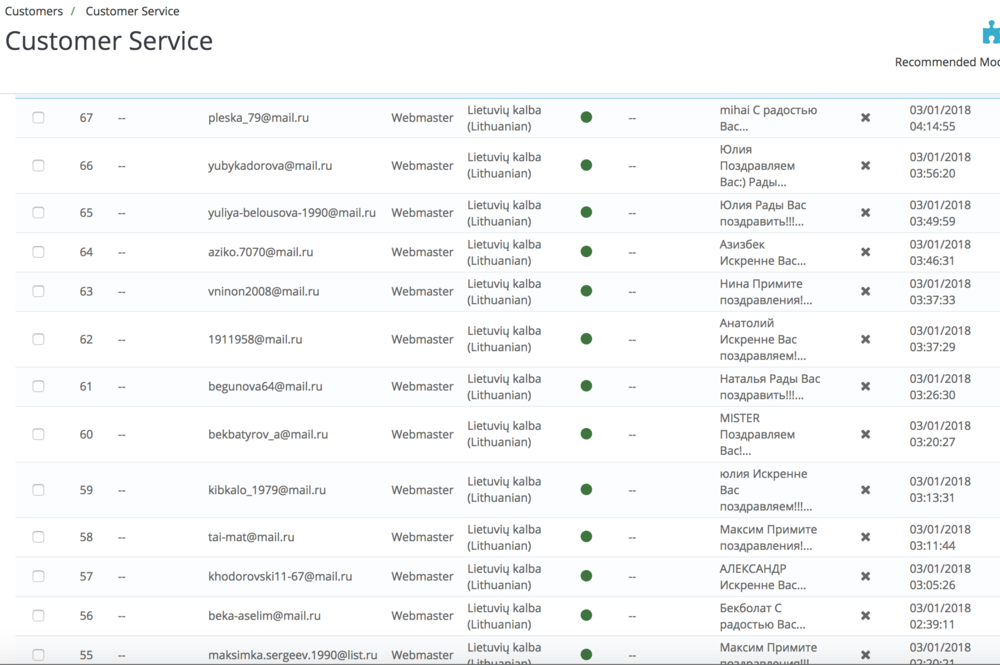Click delete on vninon2008@mail.ru row

pos(864,291)
